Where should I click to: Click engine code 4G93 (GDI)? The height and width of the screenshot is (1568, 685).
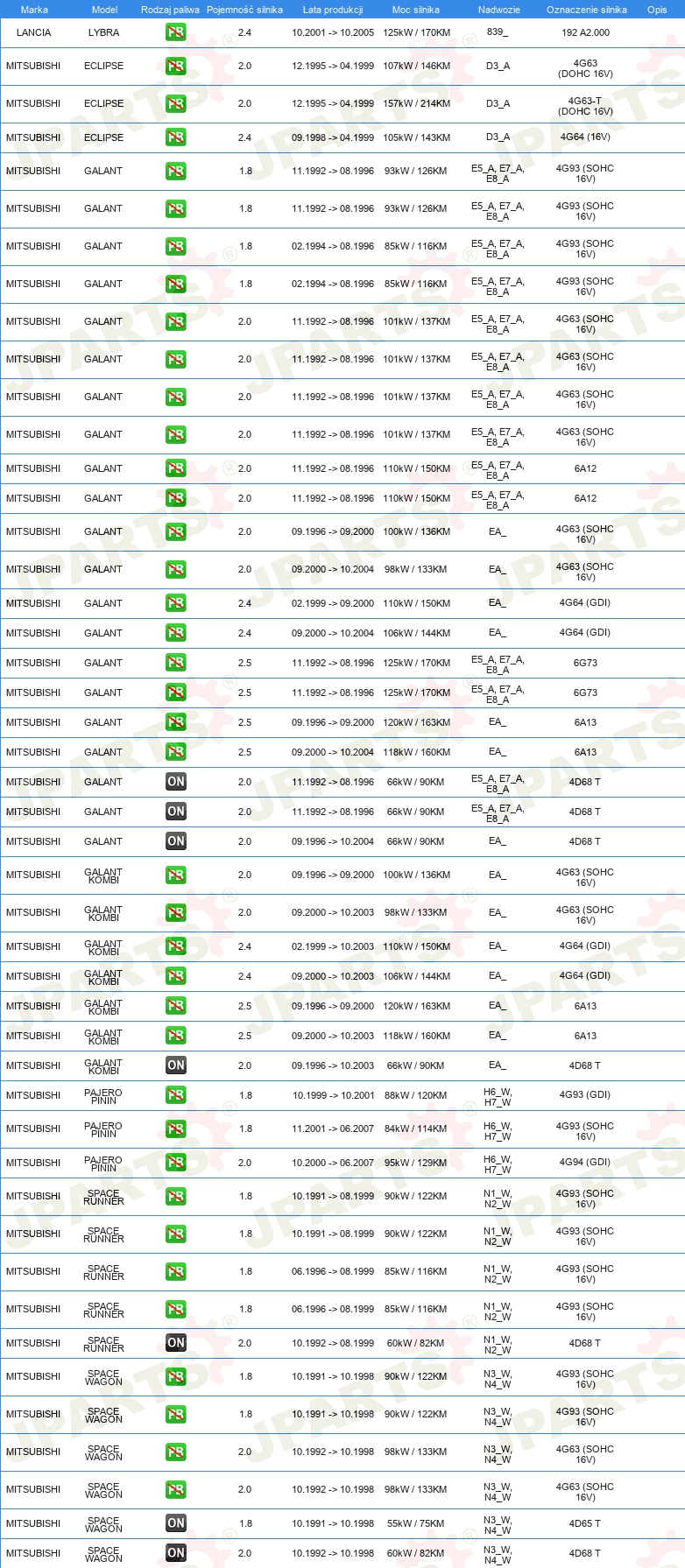coord(585,1095)
